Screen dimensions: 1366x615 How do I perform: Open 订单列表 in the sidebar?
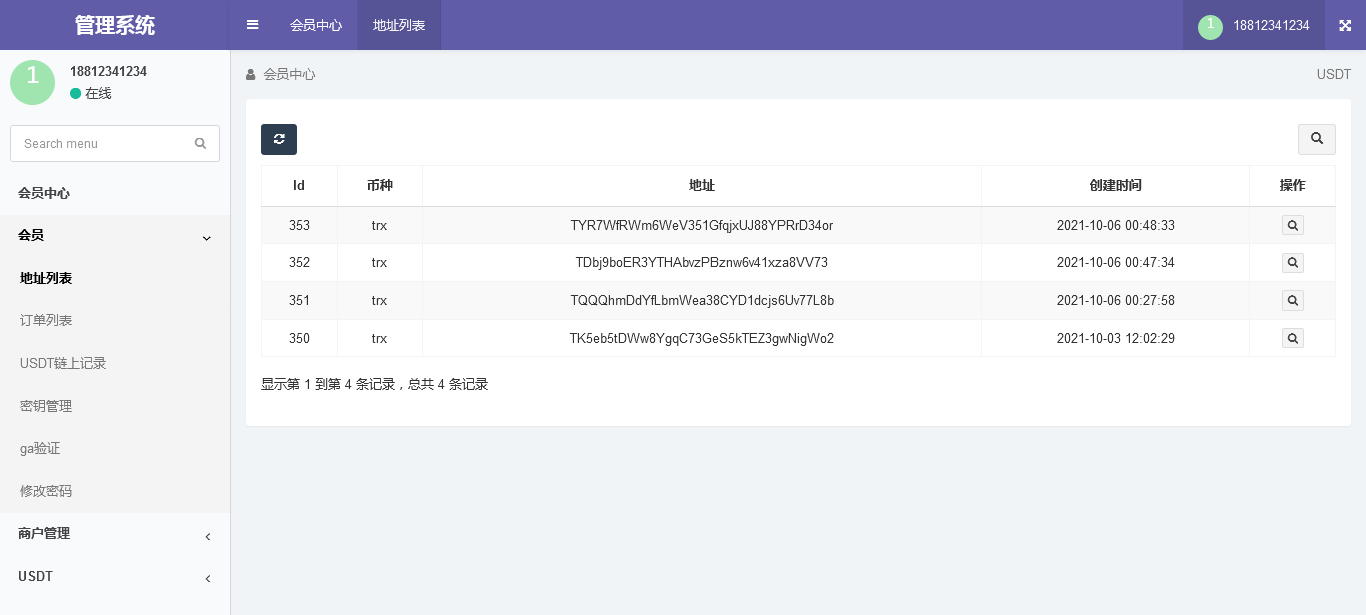[46, 321]
